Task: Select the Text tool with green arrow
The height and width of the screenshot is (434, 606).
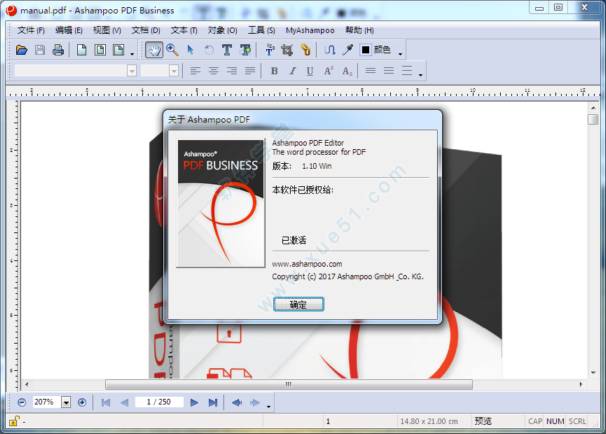Action: tap(245, 50)
